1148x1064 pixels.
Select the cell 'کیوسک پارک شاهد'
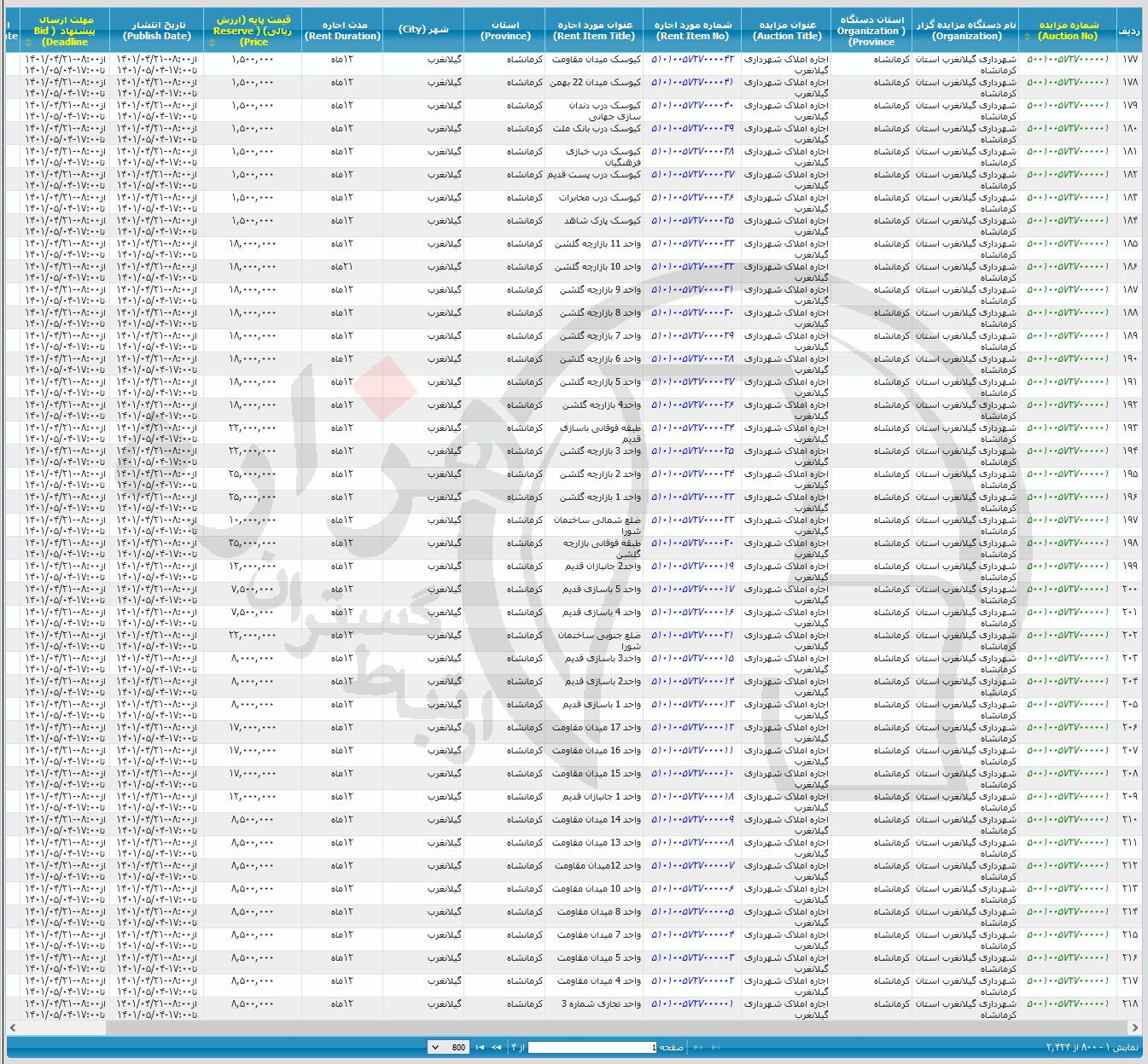pos(594,226)
